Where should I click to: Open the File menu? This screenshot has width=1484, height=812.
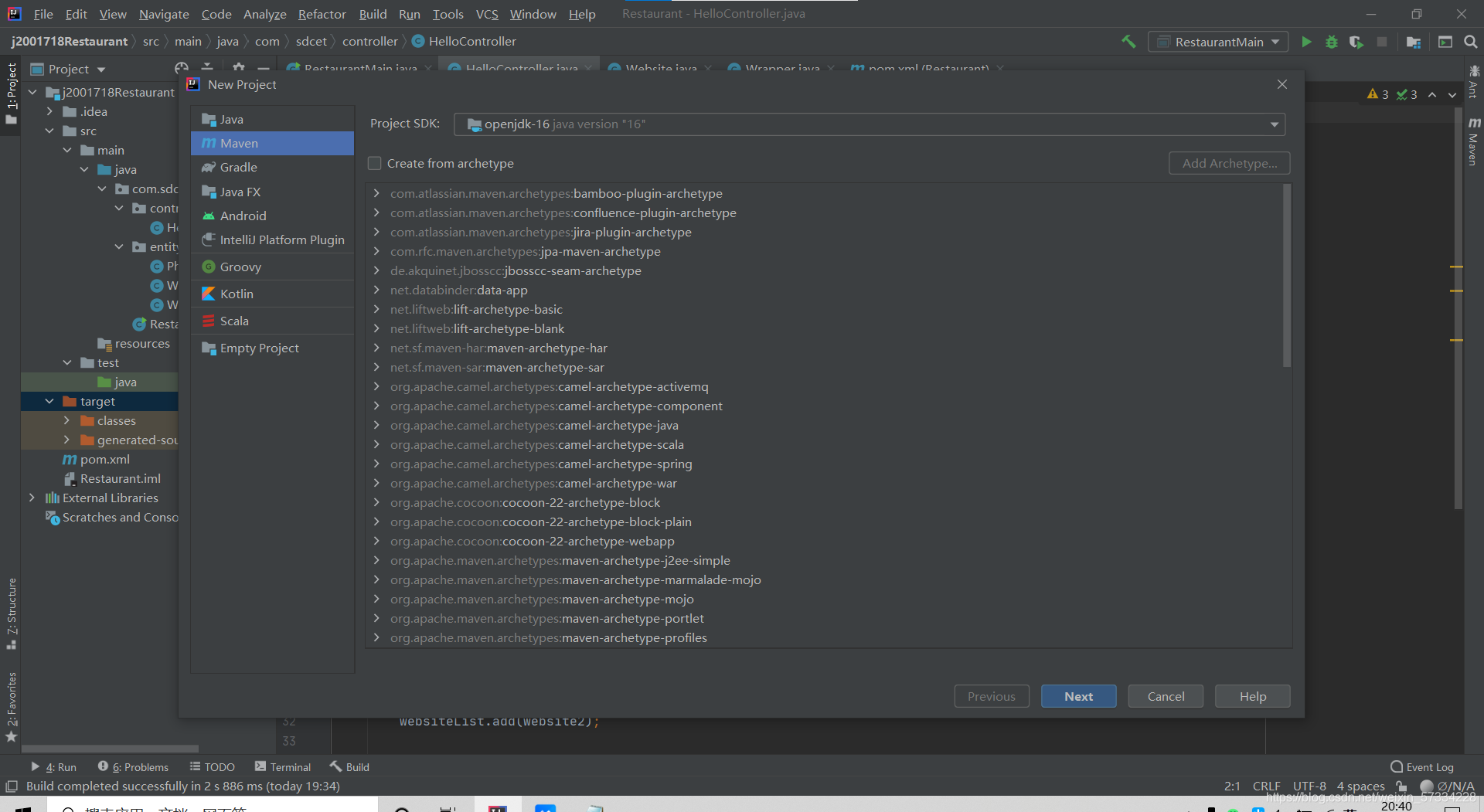pos(43,14)
